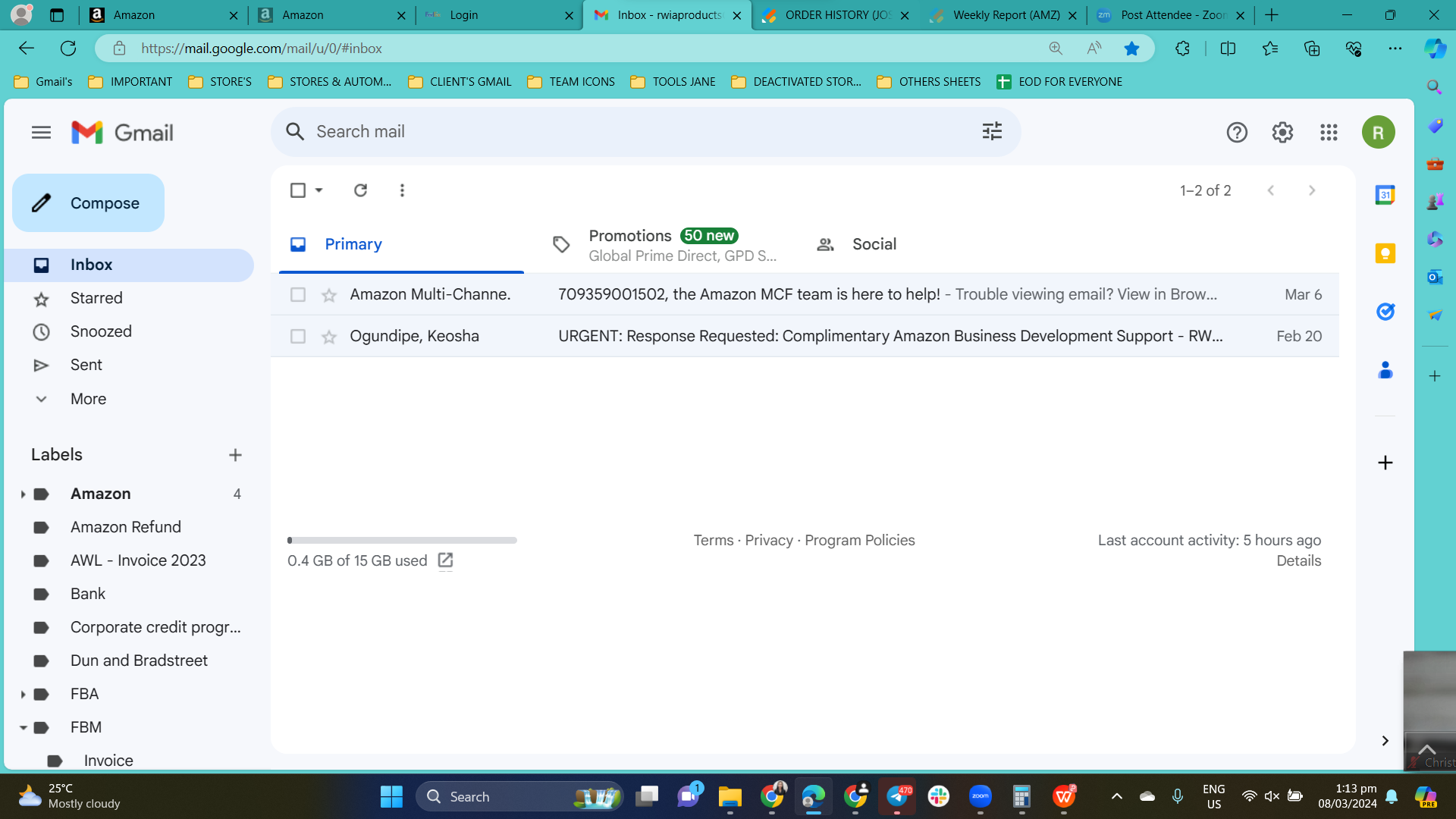Open the Terms link
This screenshot has width=1456, height=819.
(714, 541)
